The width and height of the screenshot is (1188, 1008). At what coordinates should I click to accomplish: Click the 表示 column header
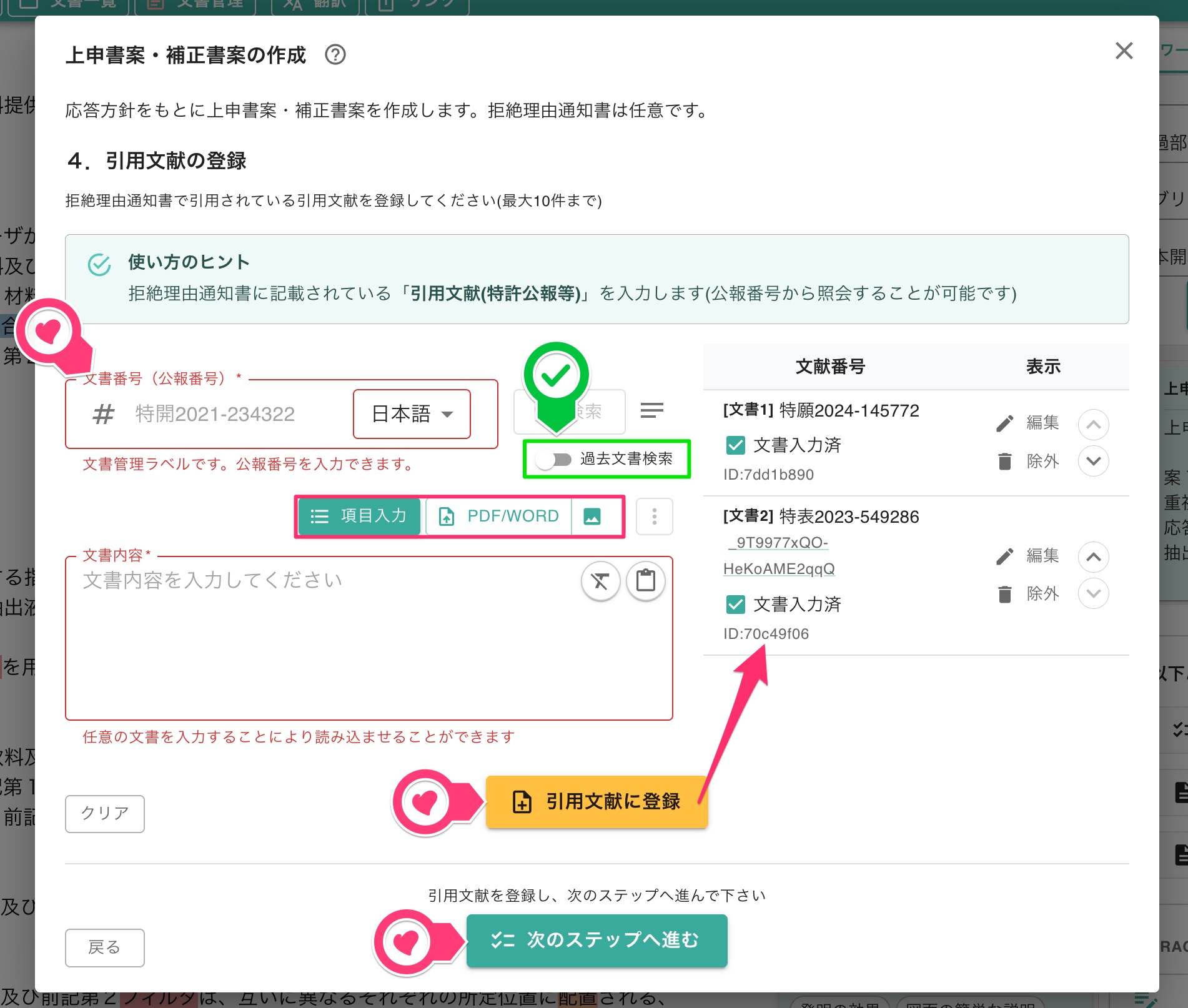pyautogui.click(x=1043, y=367)
